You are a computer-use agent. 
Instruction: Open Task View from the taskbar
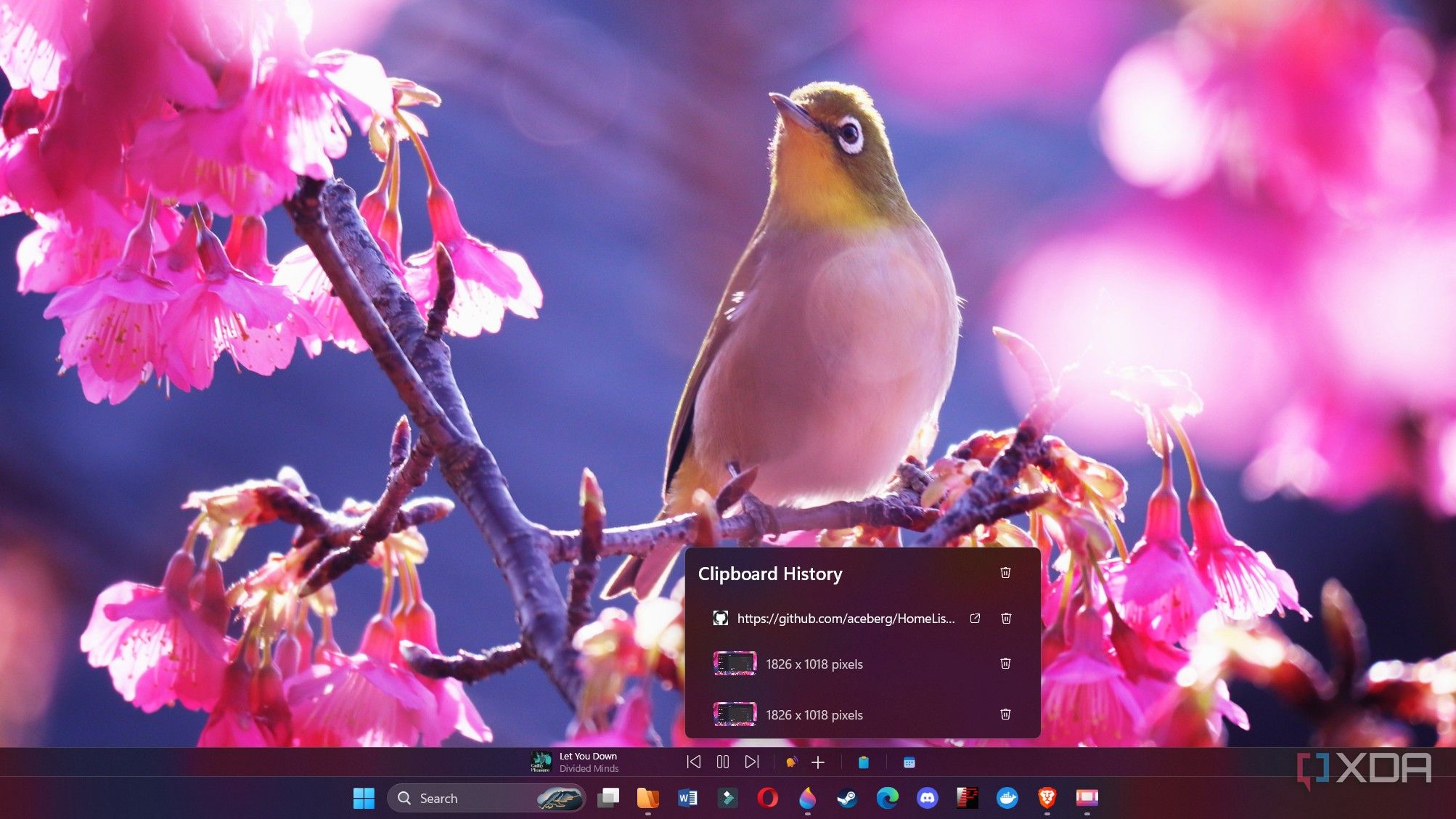608,798
